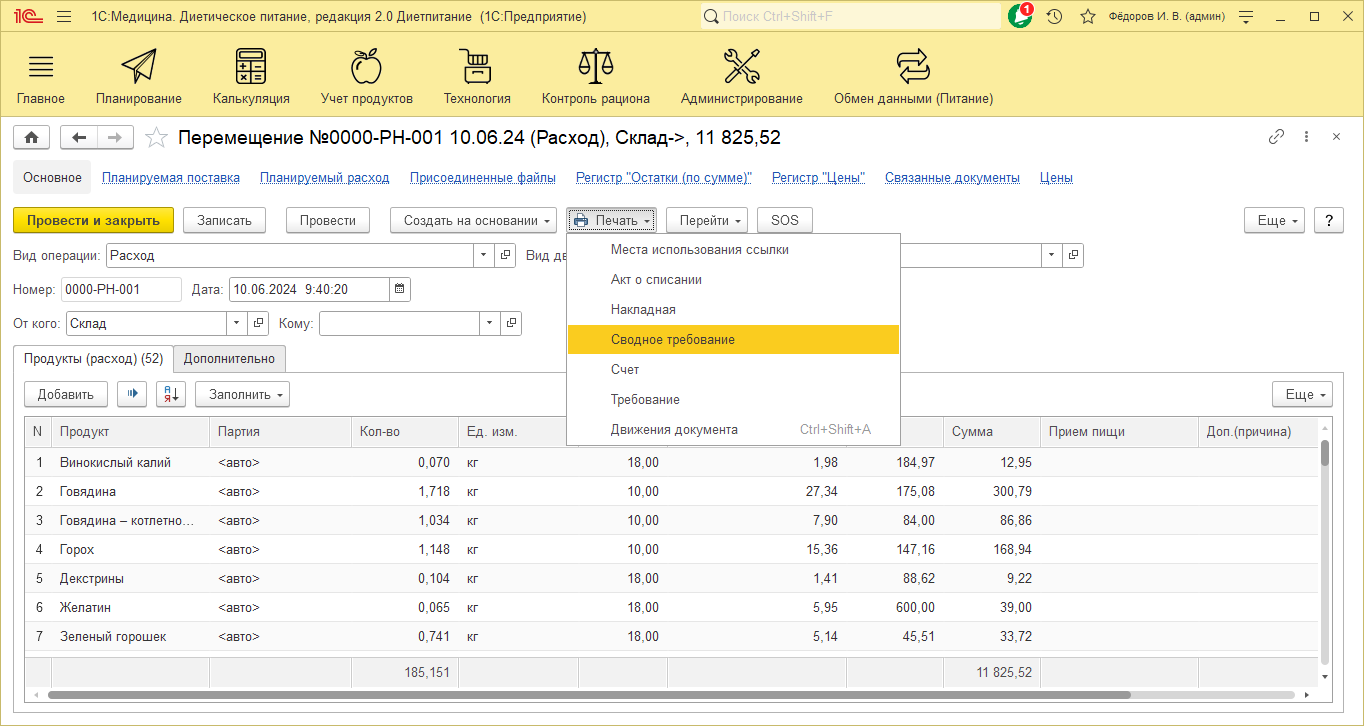Open the Заполнить dropdown
1364x726 pixels.
(242, 395)
